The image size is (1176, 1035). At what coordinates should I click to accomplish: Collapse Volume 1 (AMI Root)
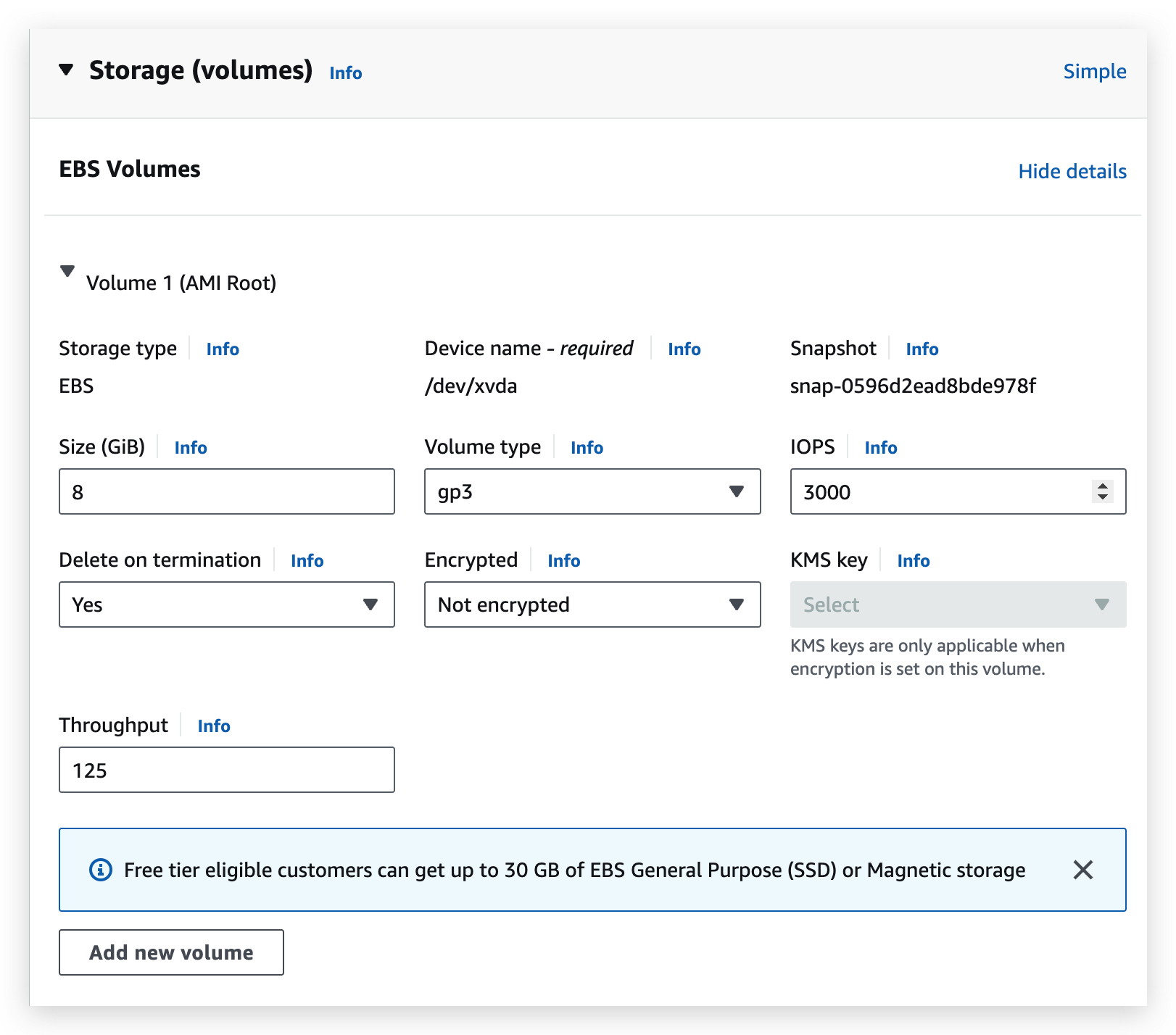coord(67,271)
